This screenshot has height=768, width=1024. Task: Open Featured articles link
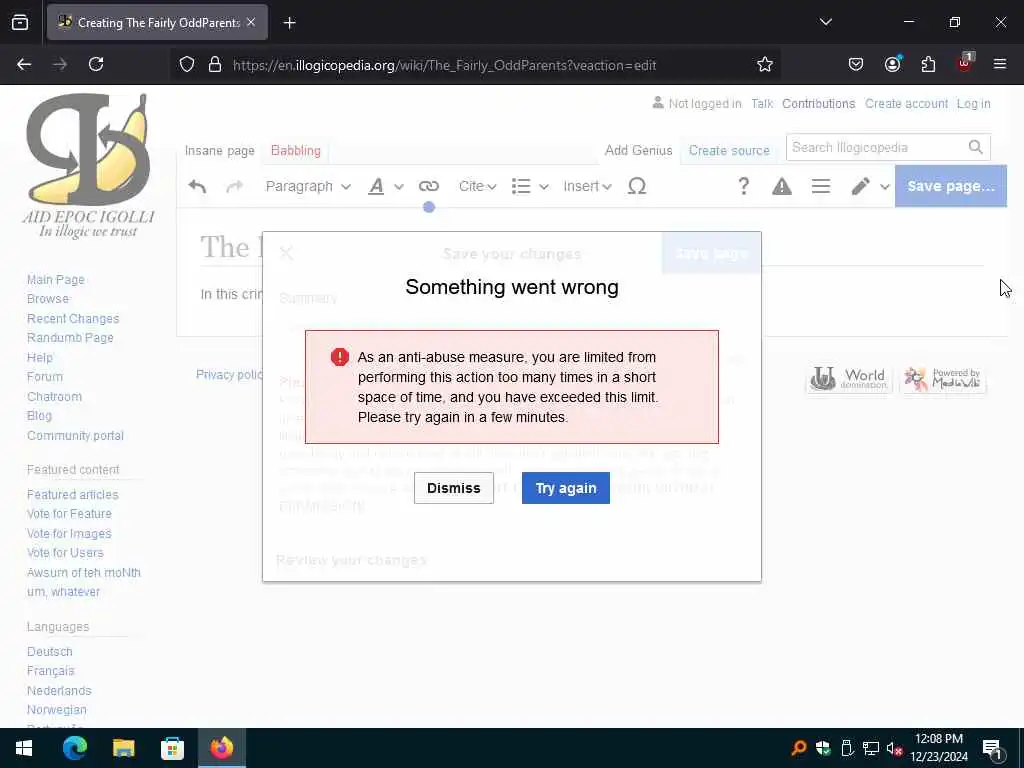tap(72, 495)
